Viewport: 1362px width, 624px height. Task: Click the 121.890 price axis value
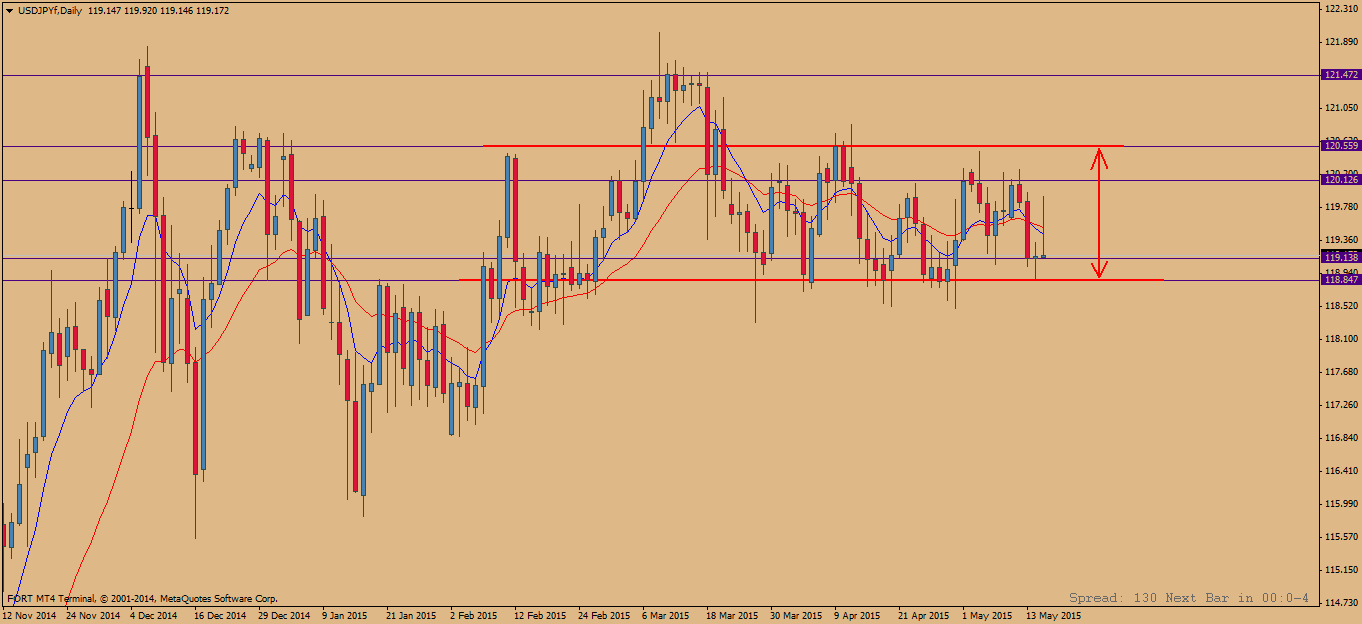click(x=1340, y=41)
